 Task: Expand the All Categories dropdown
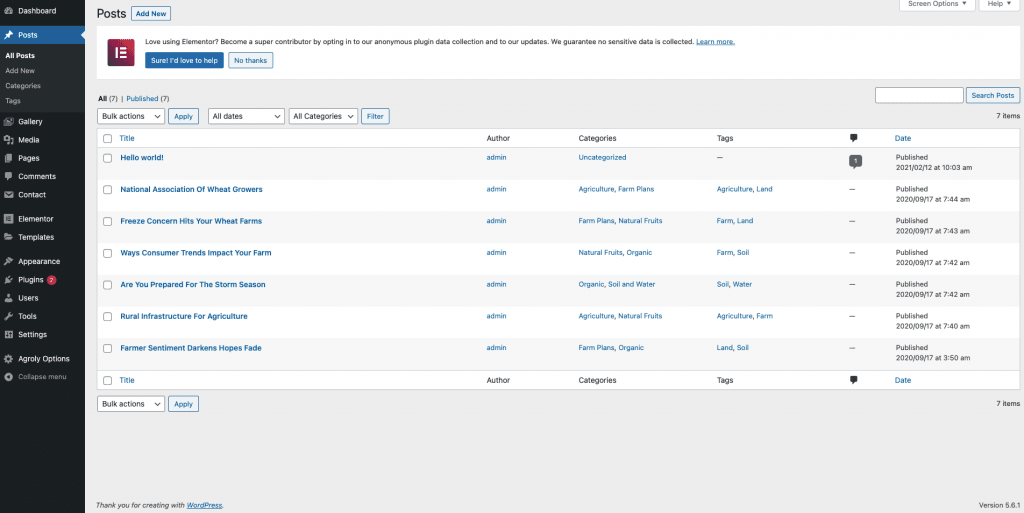click(x=323, y=116)
